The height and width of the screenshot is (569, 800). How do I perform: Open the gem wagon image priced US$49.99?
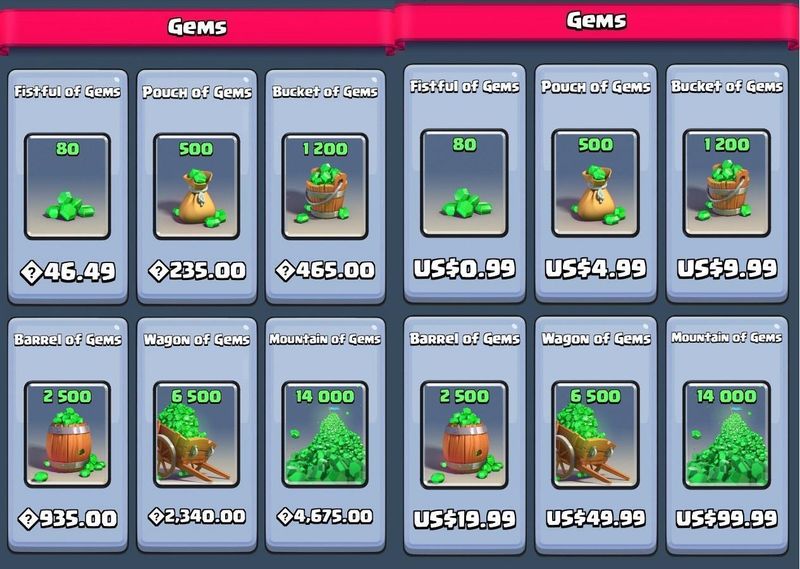(x=595, y=435)
